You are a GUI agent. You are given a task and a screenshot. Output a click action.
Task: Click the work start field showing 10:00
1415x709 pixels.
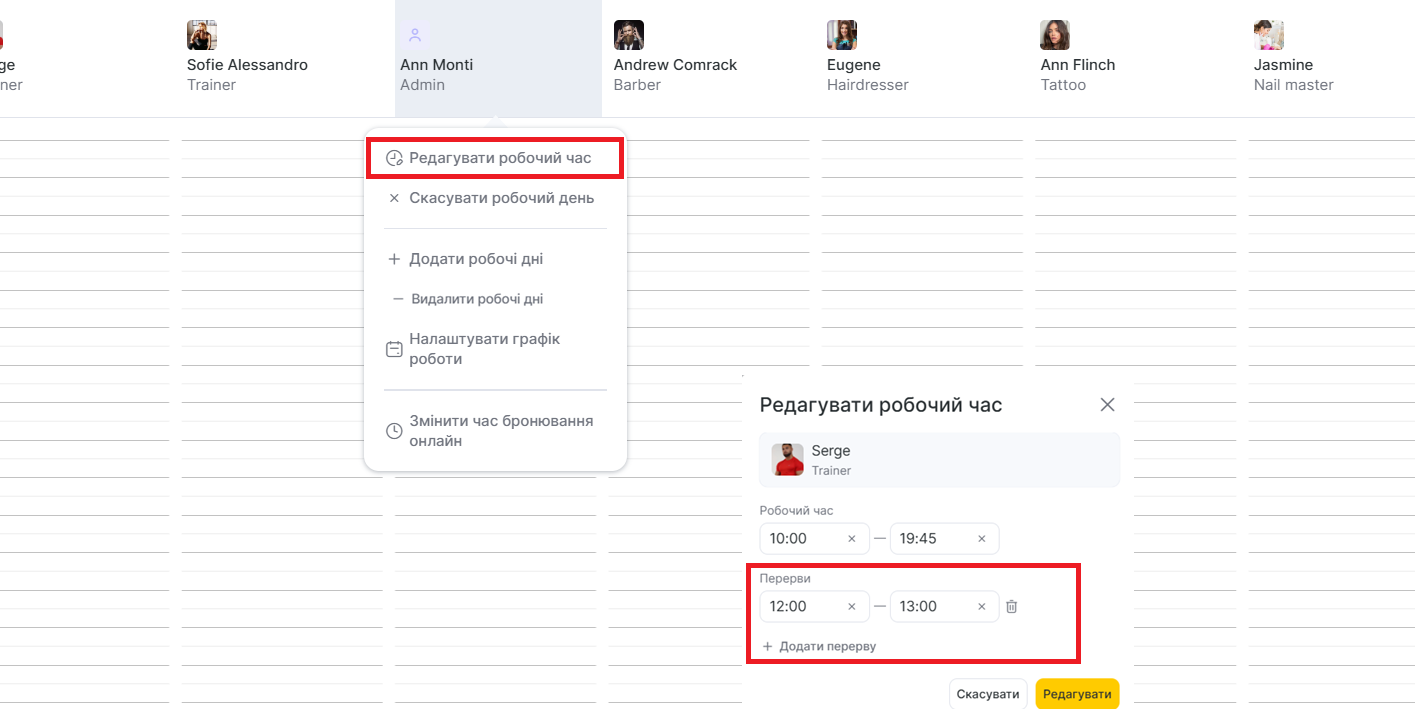point(814,539)
